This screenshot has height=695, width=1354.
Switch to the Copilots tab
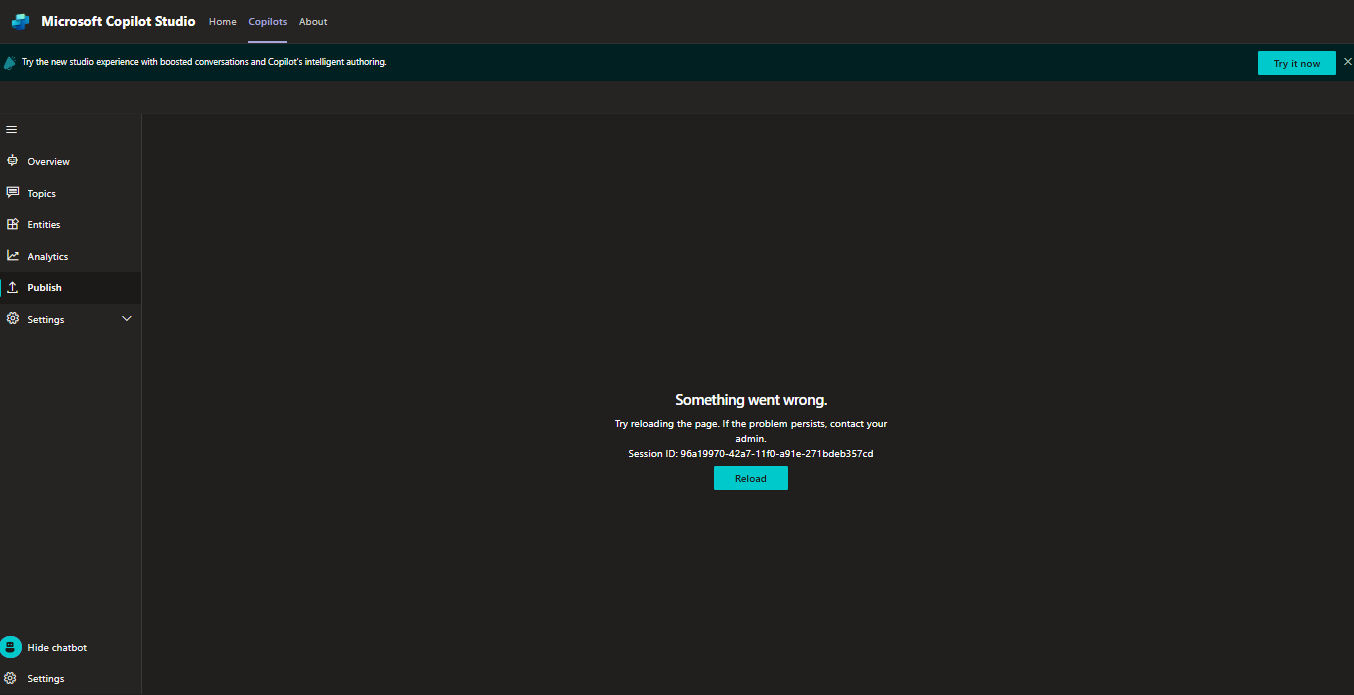(x=268, y=22)
